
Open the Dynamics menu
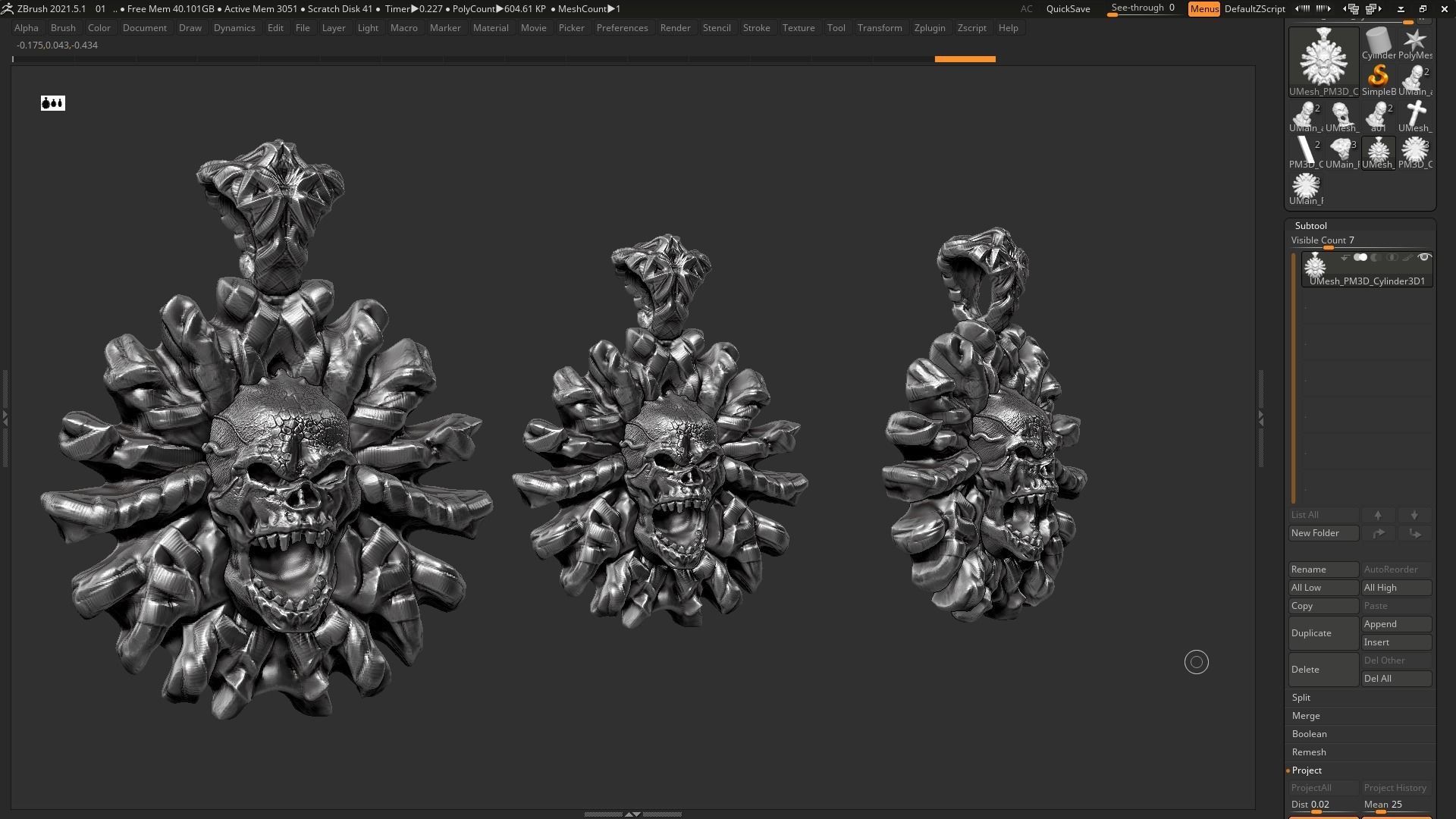click(x=234, y=28)
